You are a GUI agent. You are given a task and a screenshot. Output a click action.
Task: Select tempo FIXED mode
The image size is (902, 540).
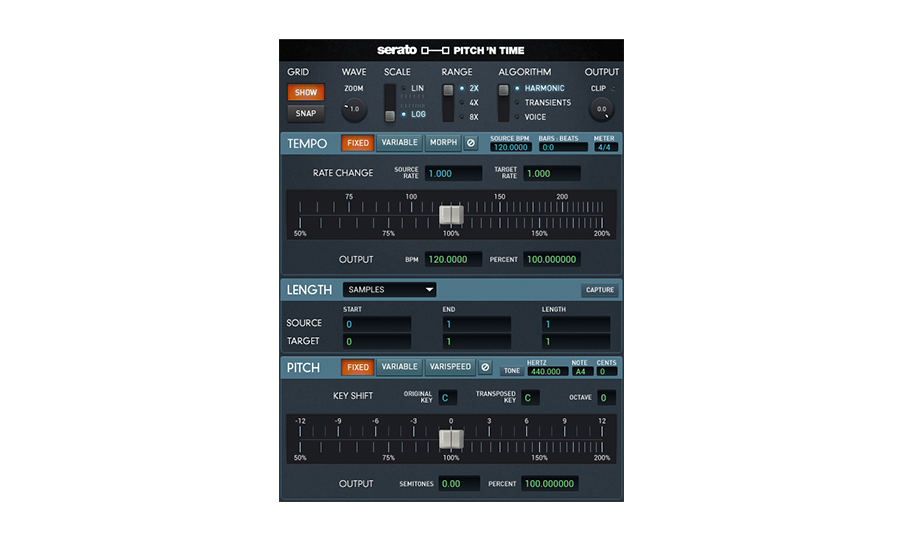point(357,143)
